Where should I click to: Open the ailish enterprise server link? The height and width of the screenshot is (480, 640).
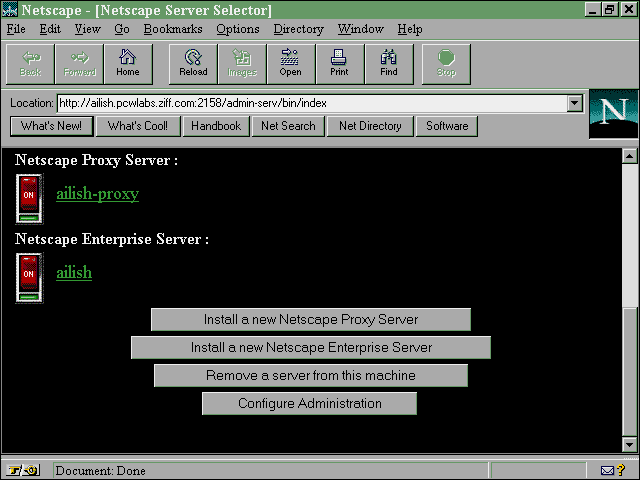point(74,272)
